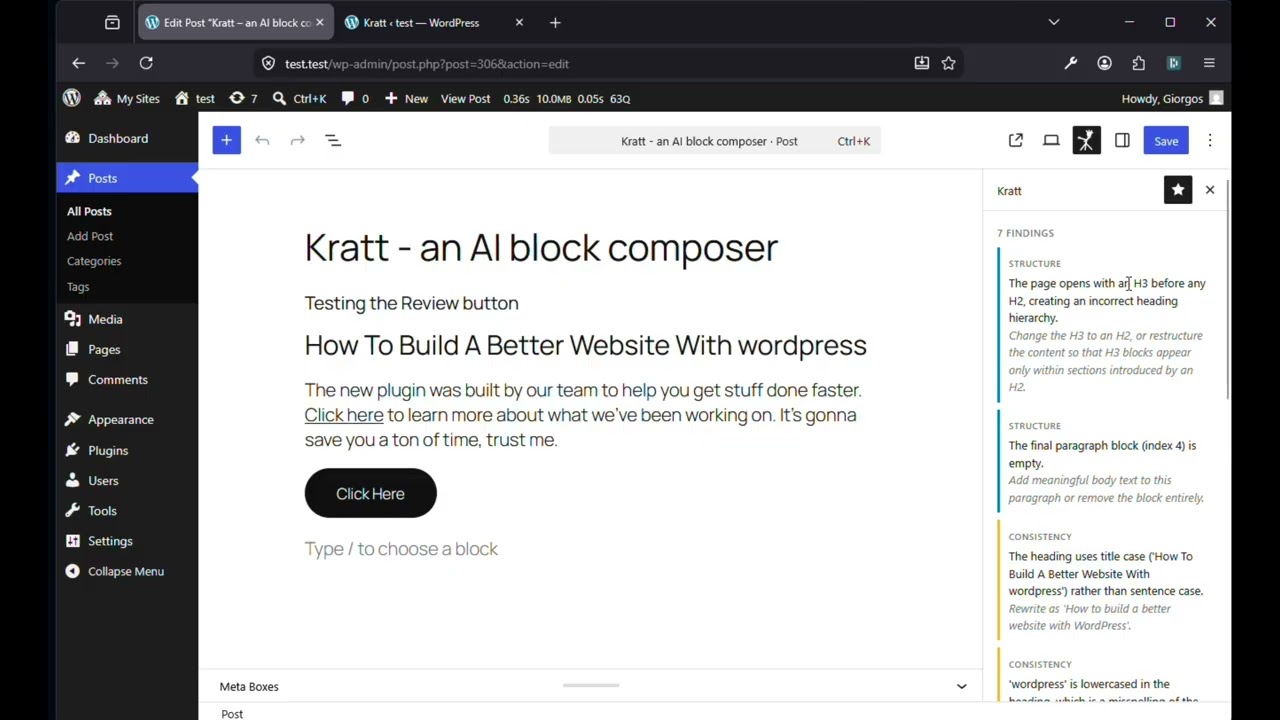The width and height of the screenshot is (1280, 720).
Task: Open the WordPress logo in admin bar
Action: coord(71,98)
